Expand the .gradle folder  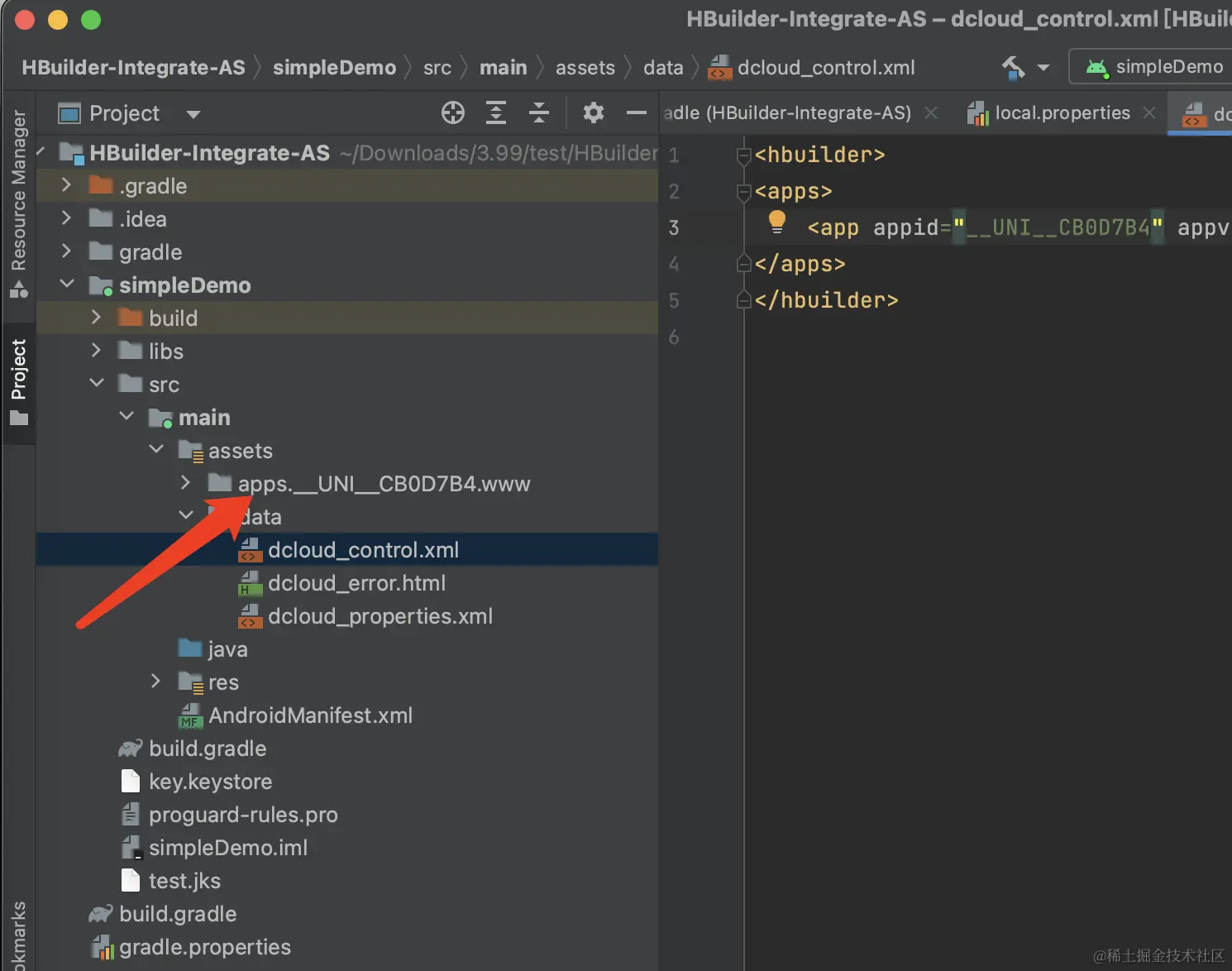click(x=67, y=185)
